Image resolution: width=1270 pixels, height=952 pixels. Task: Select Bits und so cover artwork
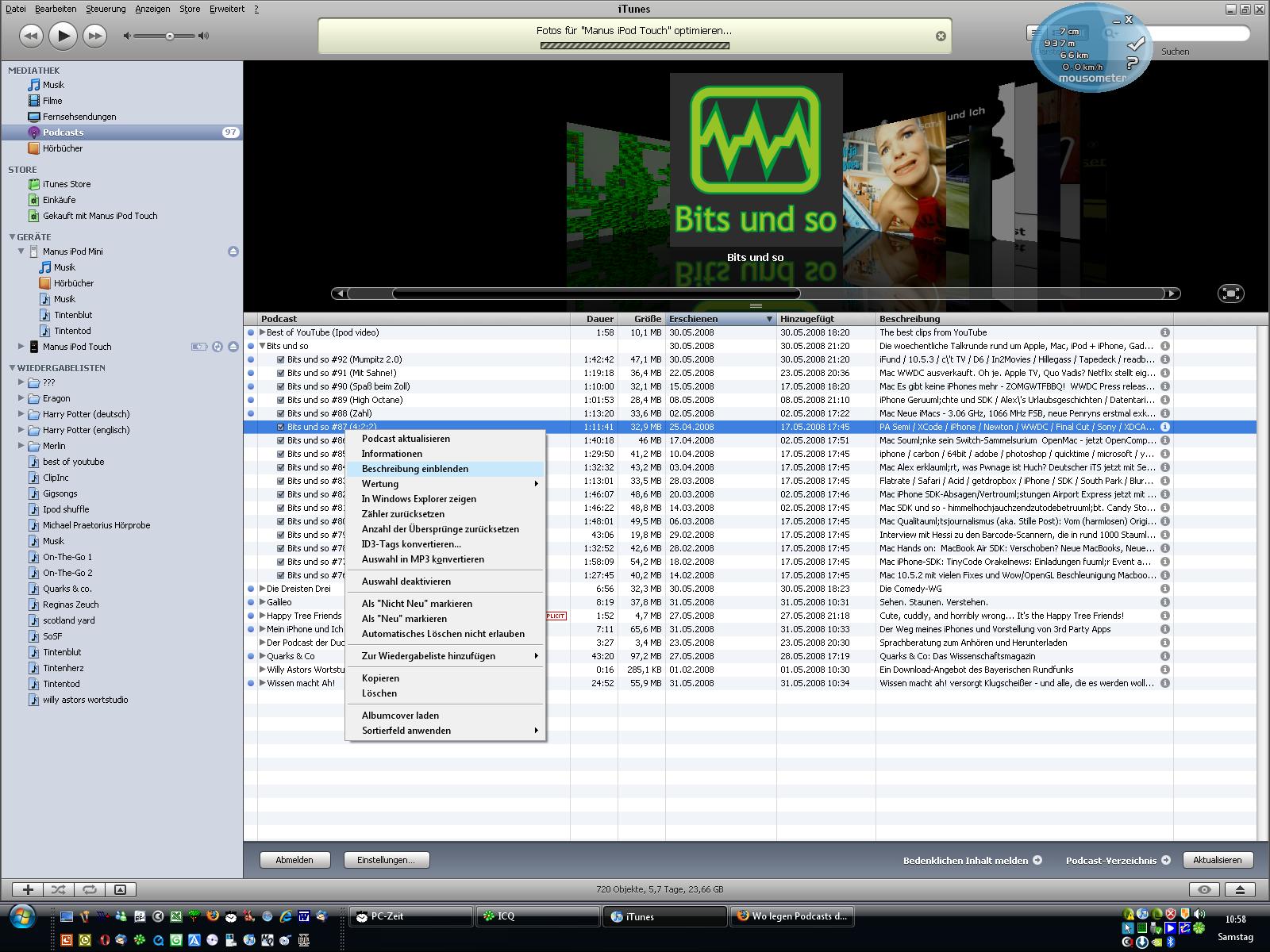(756, 159)
